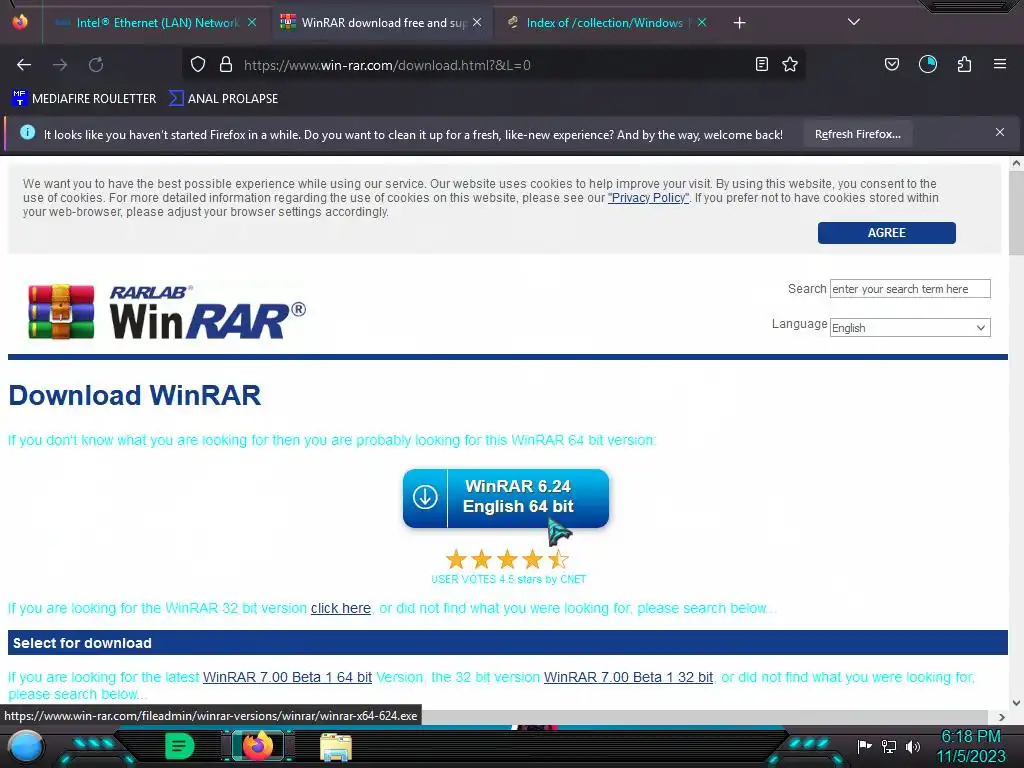Open the tracking protection shield icon
The image size is (1024, 768).
coord(198,64)
